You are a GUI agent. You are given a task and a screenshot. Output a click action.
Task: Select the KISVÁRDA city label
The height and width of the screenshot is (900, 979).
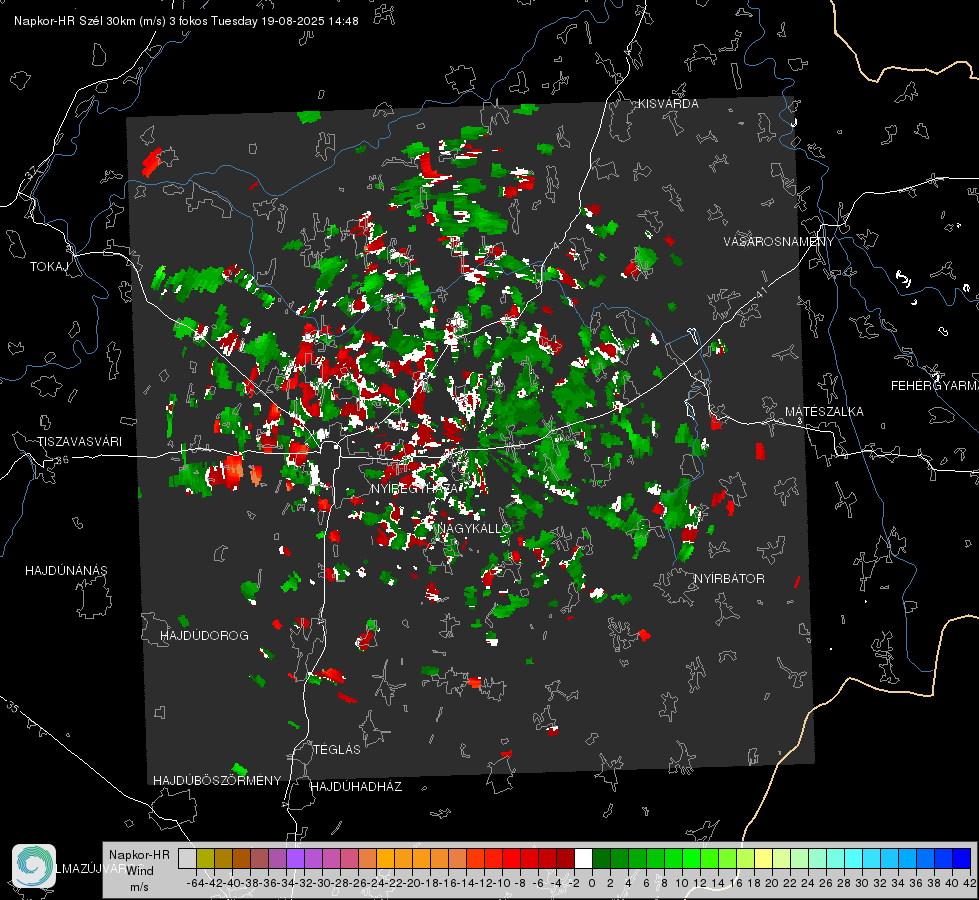pos(668,104)
